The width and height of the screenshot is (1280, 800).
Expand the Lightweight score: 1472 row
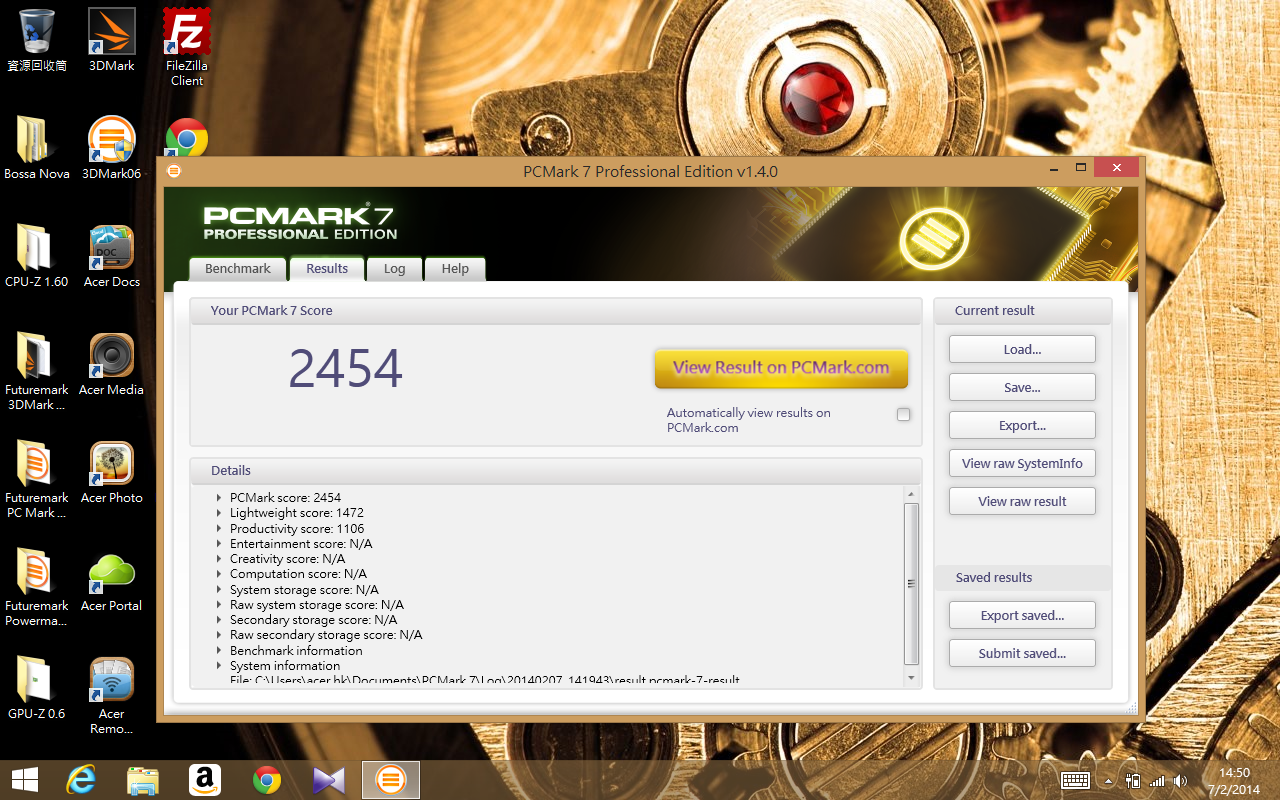219,513
